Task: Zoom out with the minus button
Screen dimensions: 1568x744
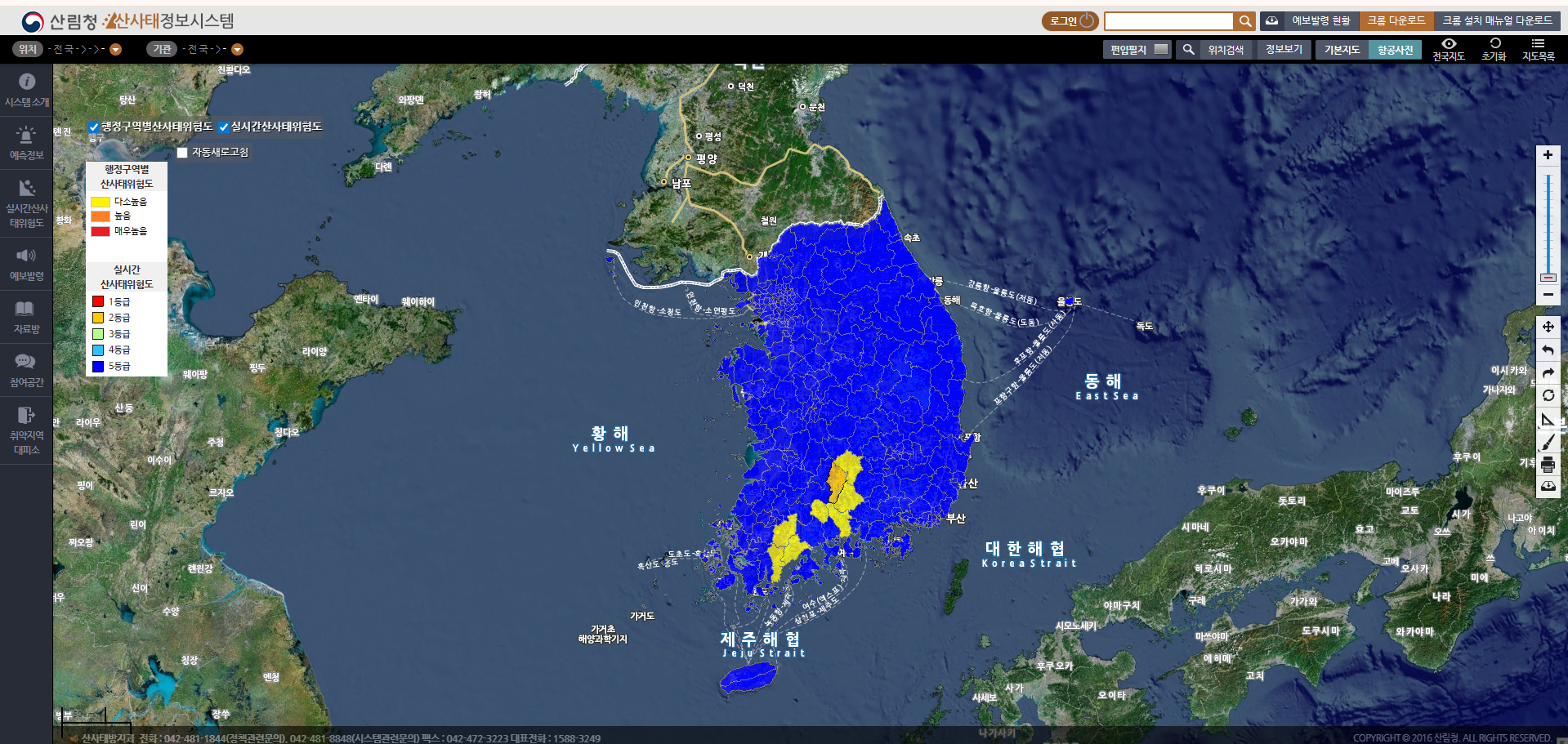Action: pyautogui.click(x=1548, y=295)
